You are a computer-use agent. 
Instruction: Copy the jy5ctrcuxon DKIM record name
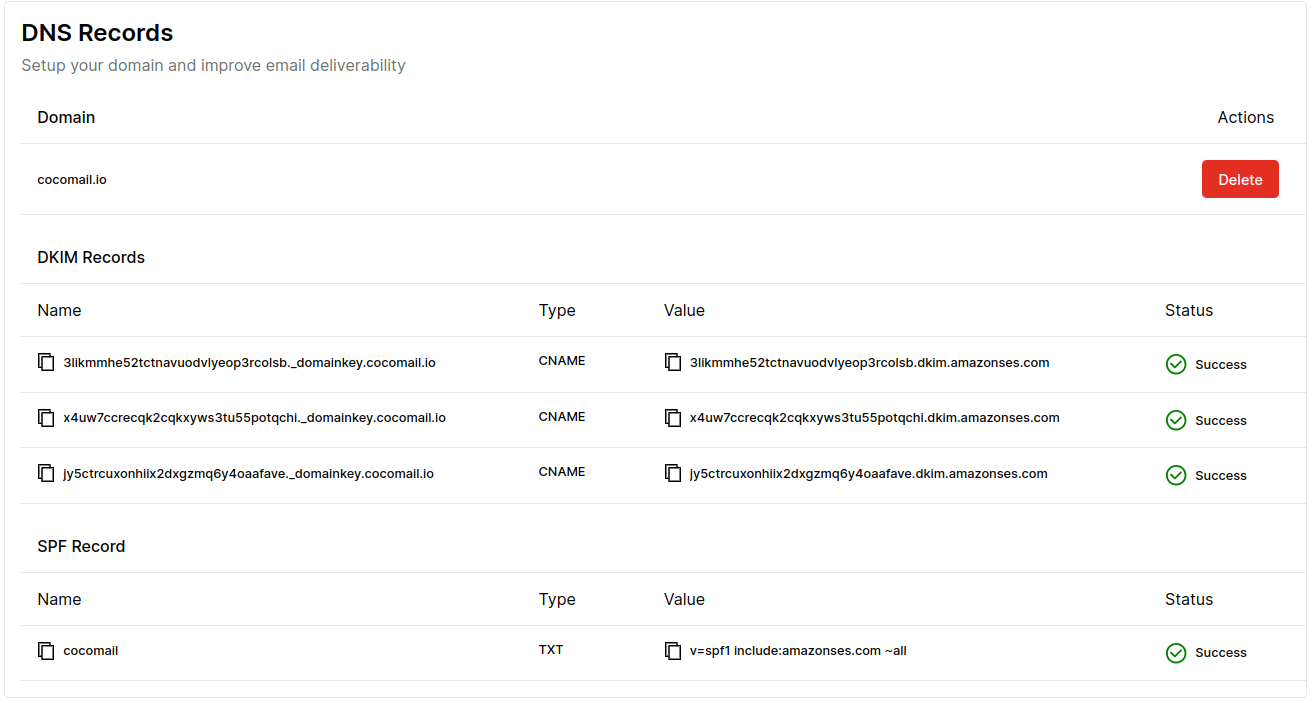coord(46,473)
